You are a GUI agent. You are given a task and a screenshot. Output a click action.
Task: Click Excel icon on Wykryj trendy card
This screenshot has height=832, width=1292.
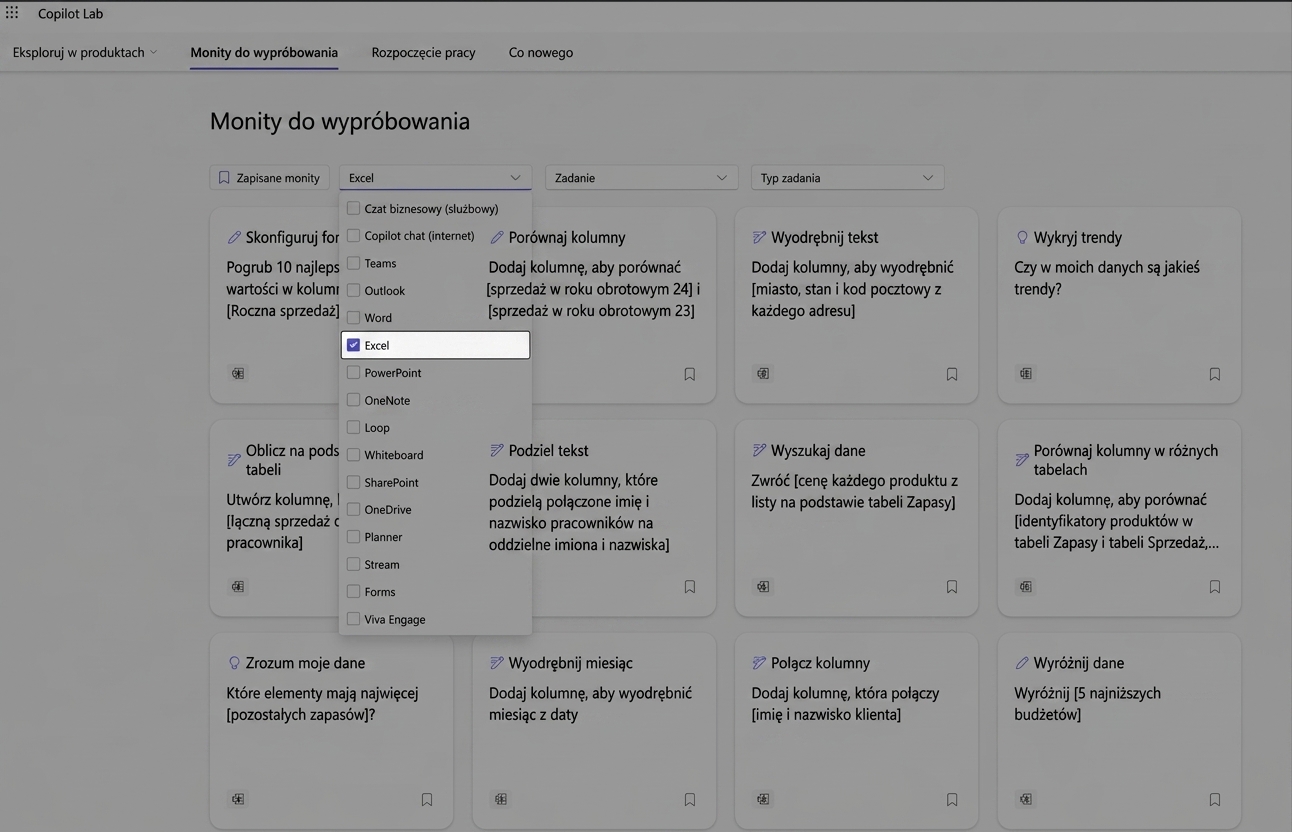(1026, 373)
